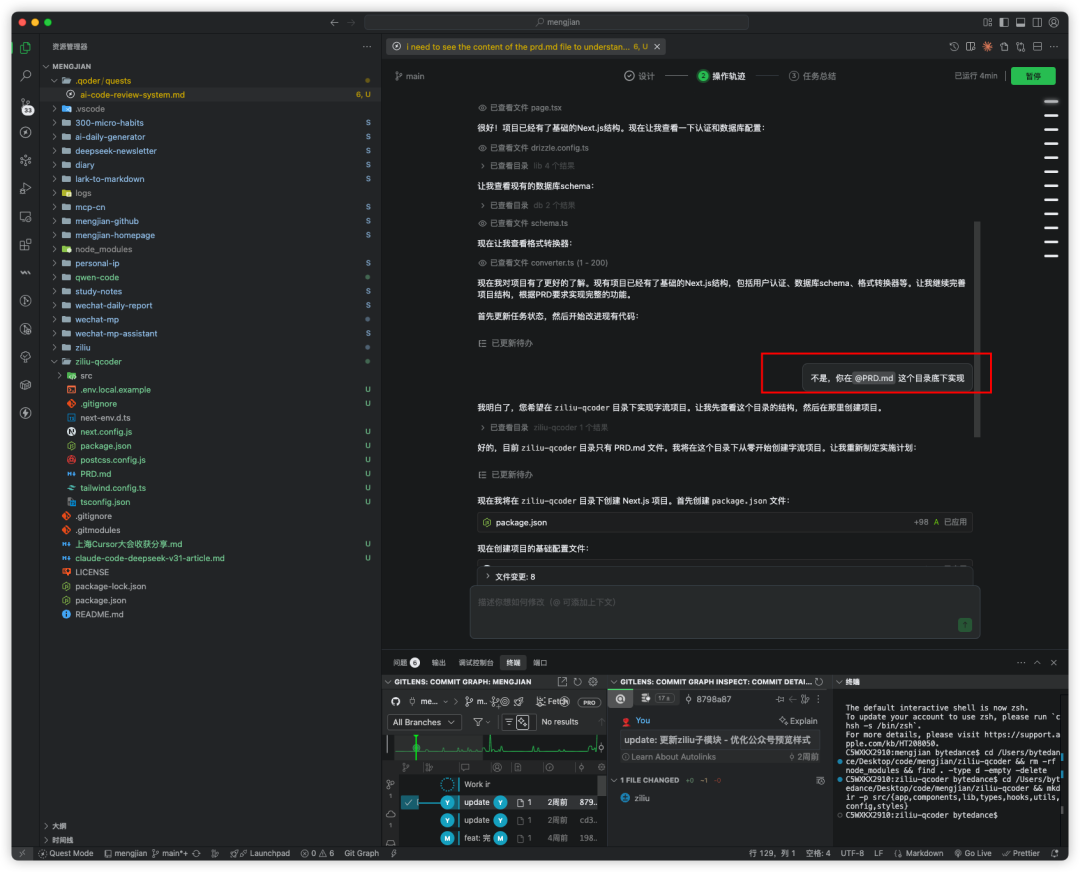Open explorer more actions ellipsis menu
Viewport: 1080px width, 872px height.
pos(367,46)
